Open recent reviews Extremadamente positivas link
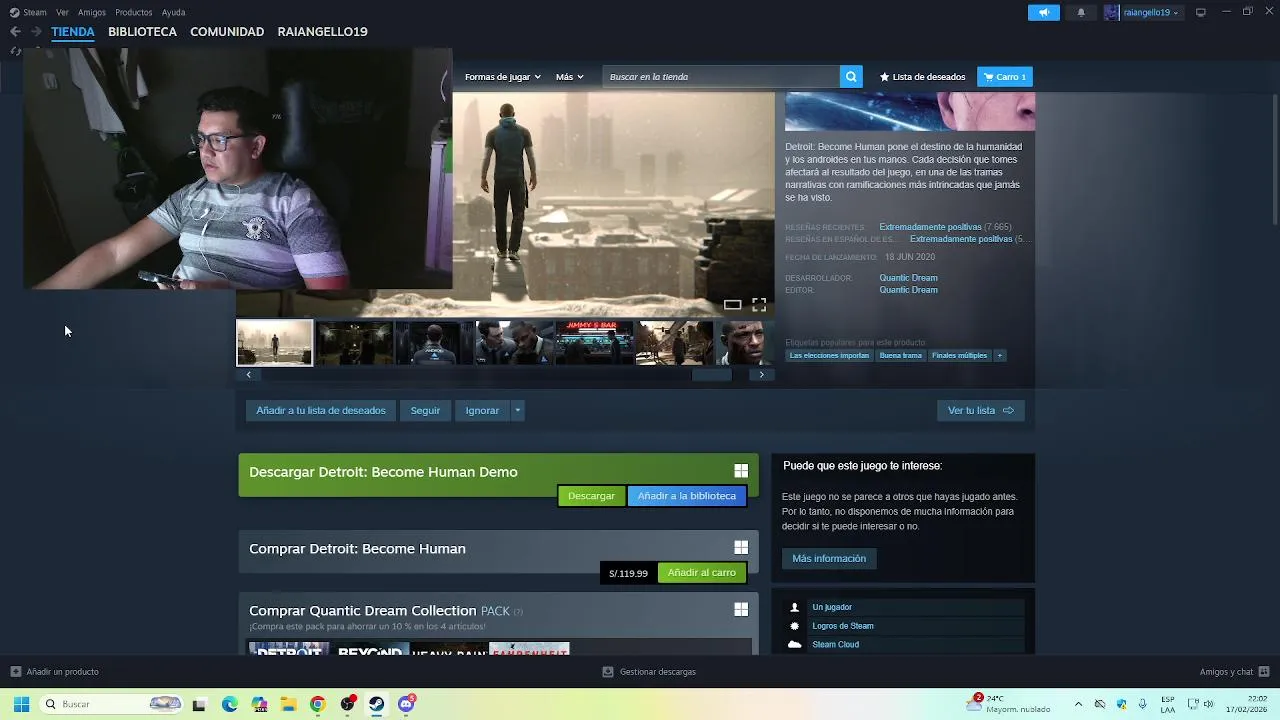The height and width of the screenshot is (720, 1280). (930, 227)
